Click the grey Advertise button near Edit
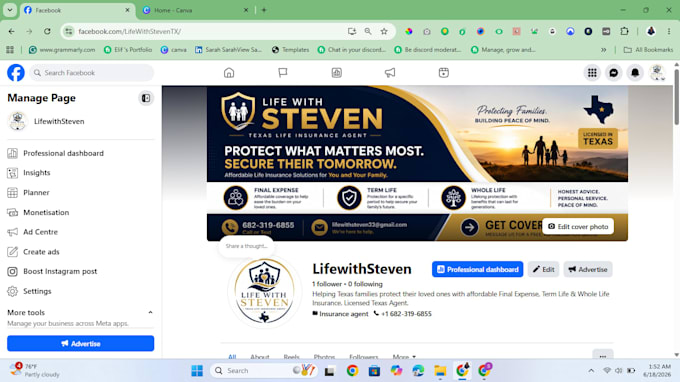The image size is (680, 382). (x=588, y=269)
